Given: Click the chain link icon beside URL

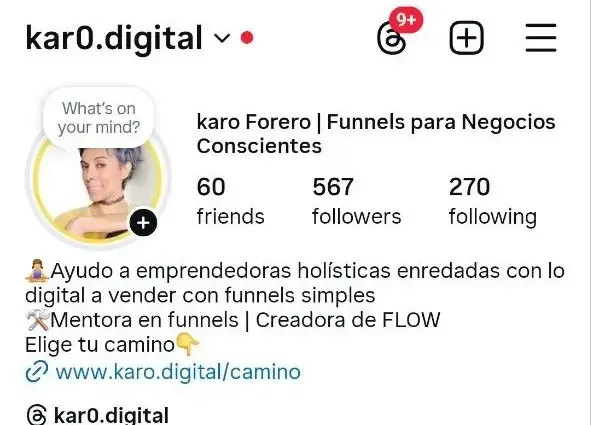Looking at the screenshot, I should point(37,371).
